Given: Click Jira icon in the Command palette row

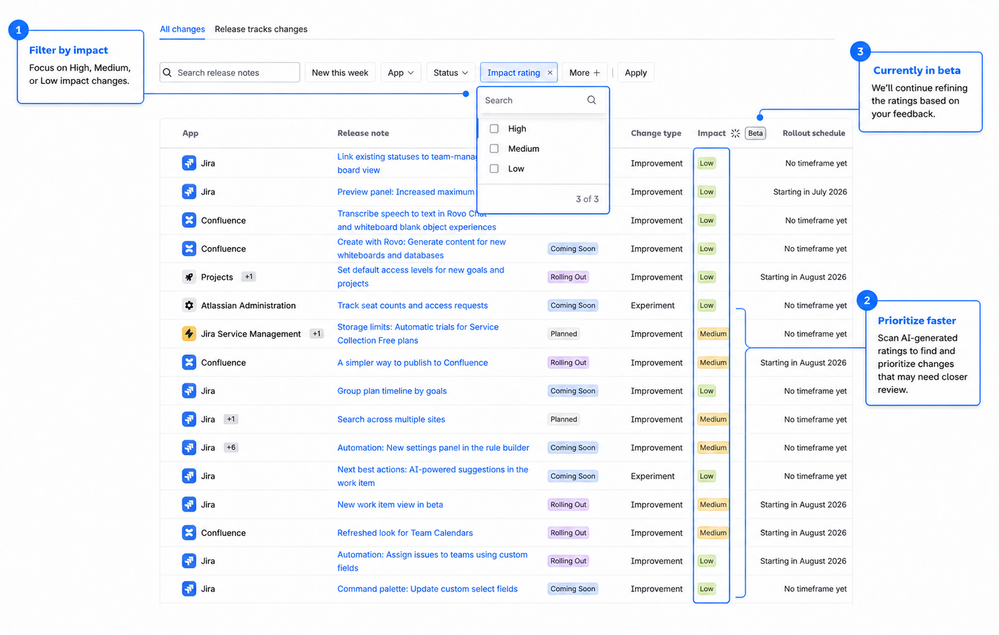Looking at the screenshot, I should 189,589.
